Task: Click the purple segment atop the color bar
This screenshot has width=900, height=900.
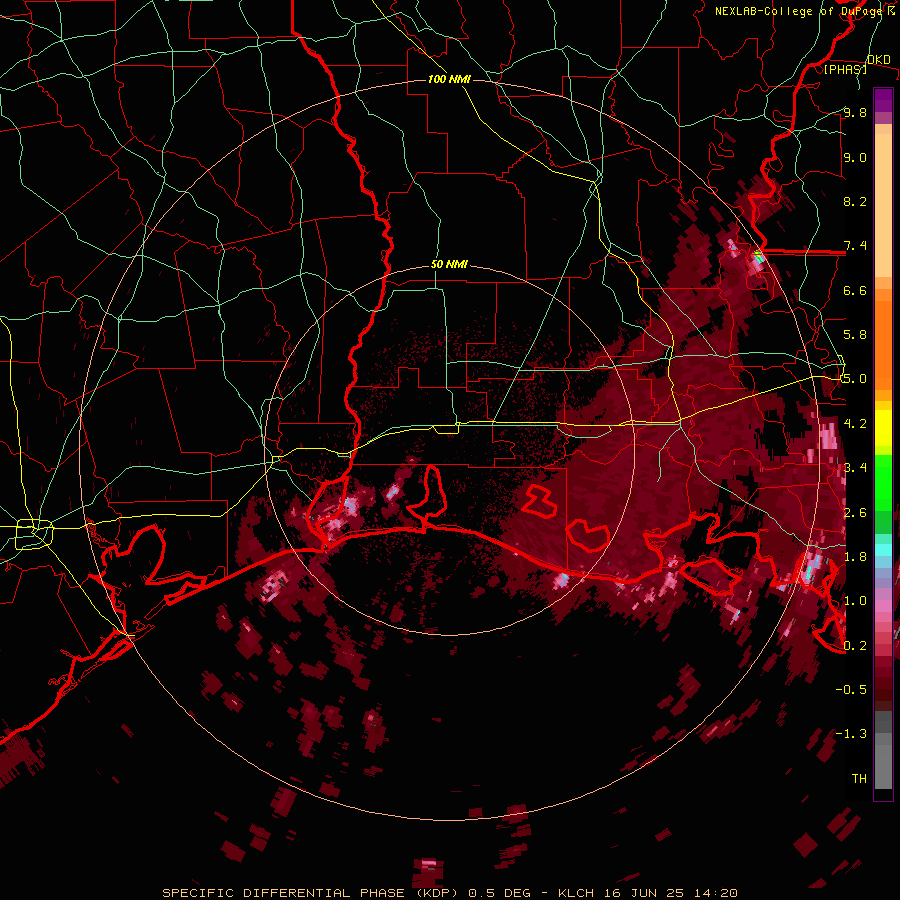Action: pyautogui.click(x=883, y=100)
